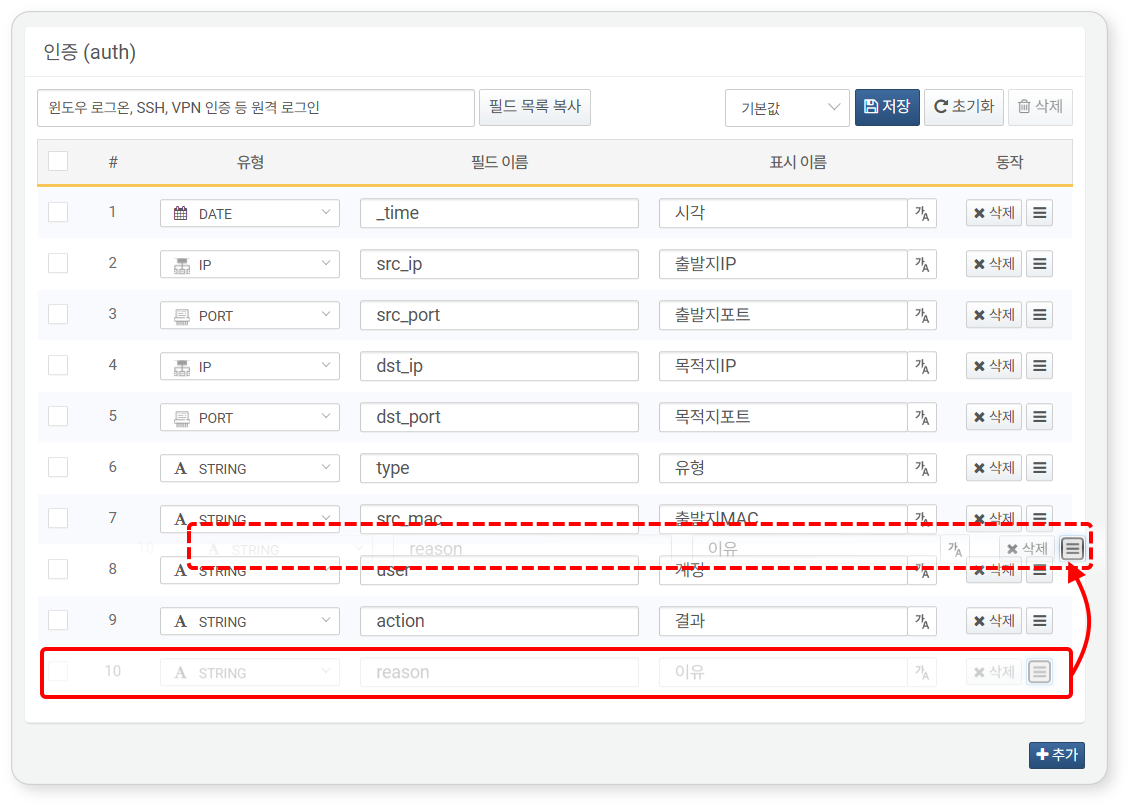Click reorder handle of type row
Viewport: 1130px width, 807px height.
[1039, 468]
